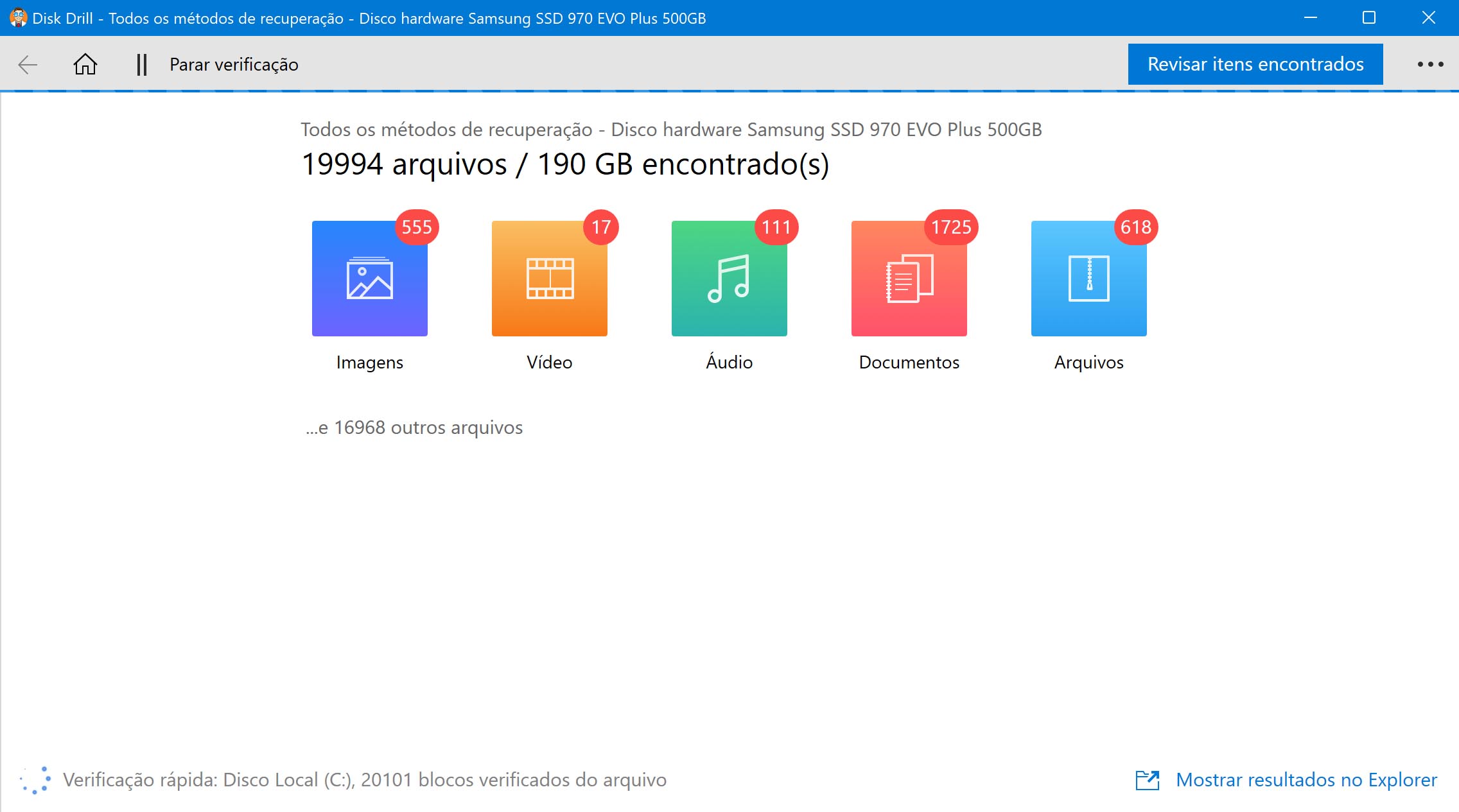Click the 17 badge on Vídeo
1459x812 pixels.
pyautogui.click(x=601, y=227)
